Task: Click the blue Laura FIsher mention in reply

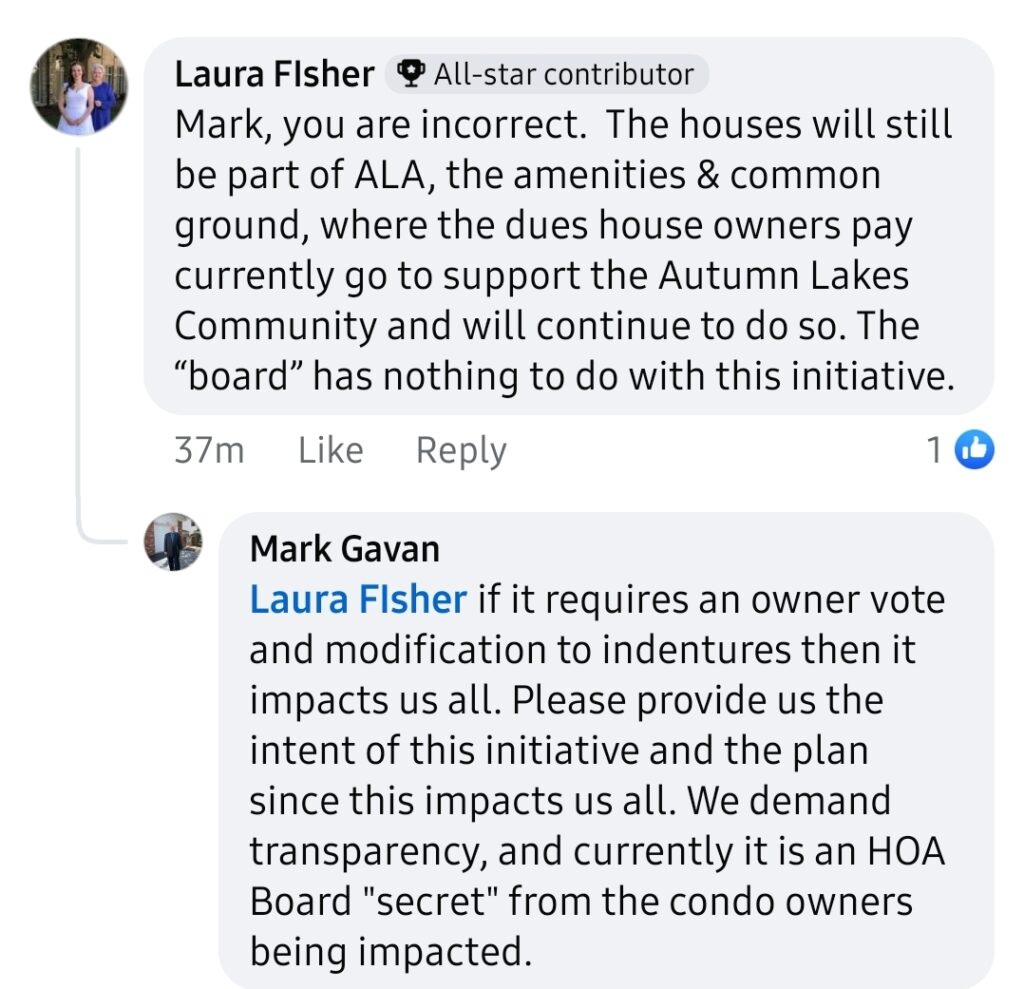Action: pos(358,599)
